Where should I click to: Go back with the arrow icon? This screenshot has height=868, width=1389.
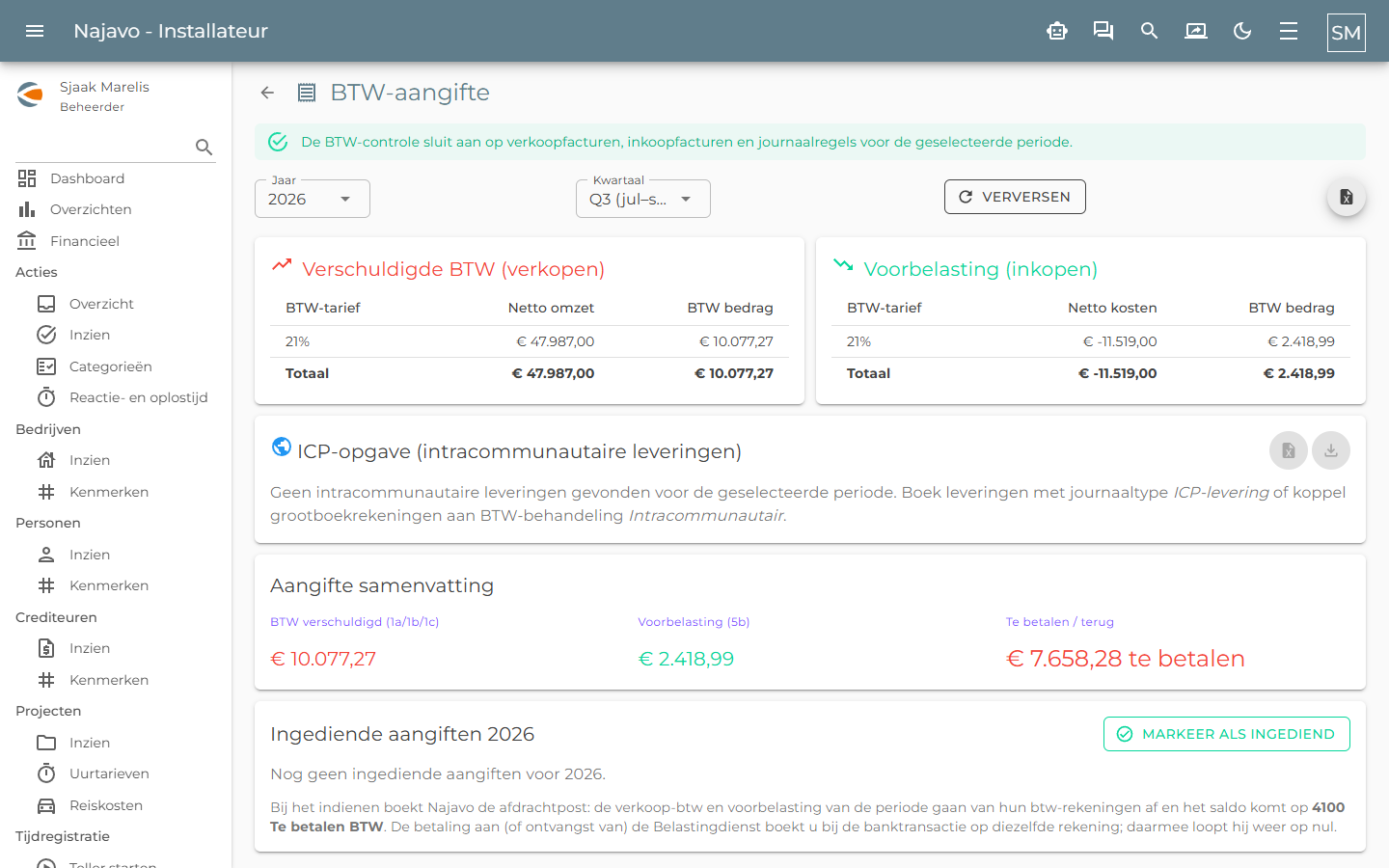tap(267, 93)
